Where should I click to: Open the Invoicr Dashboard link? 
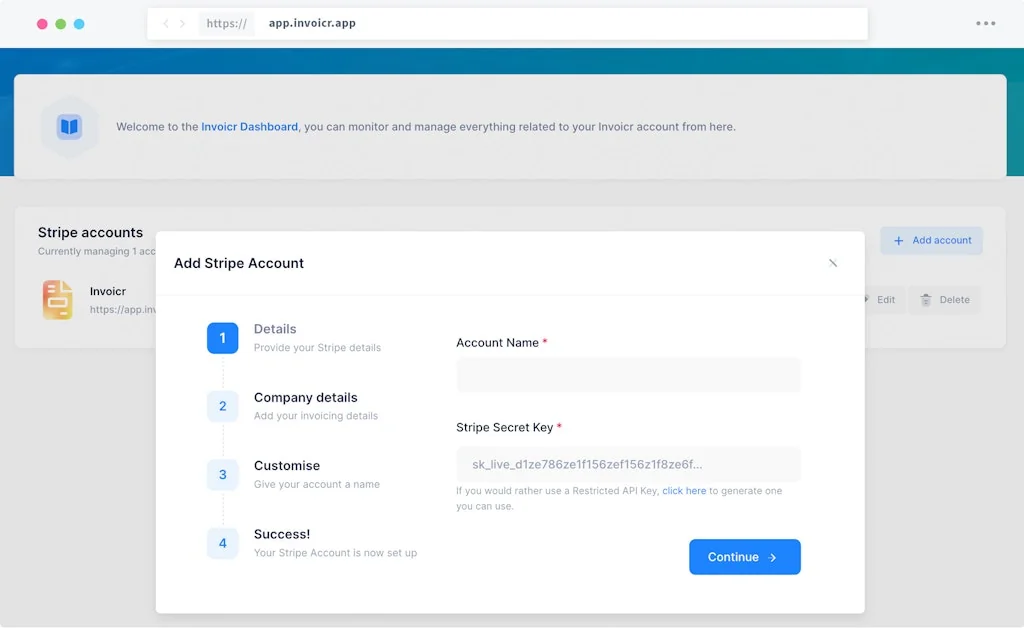click(249, 127)
